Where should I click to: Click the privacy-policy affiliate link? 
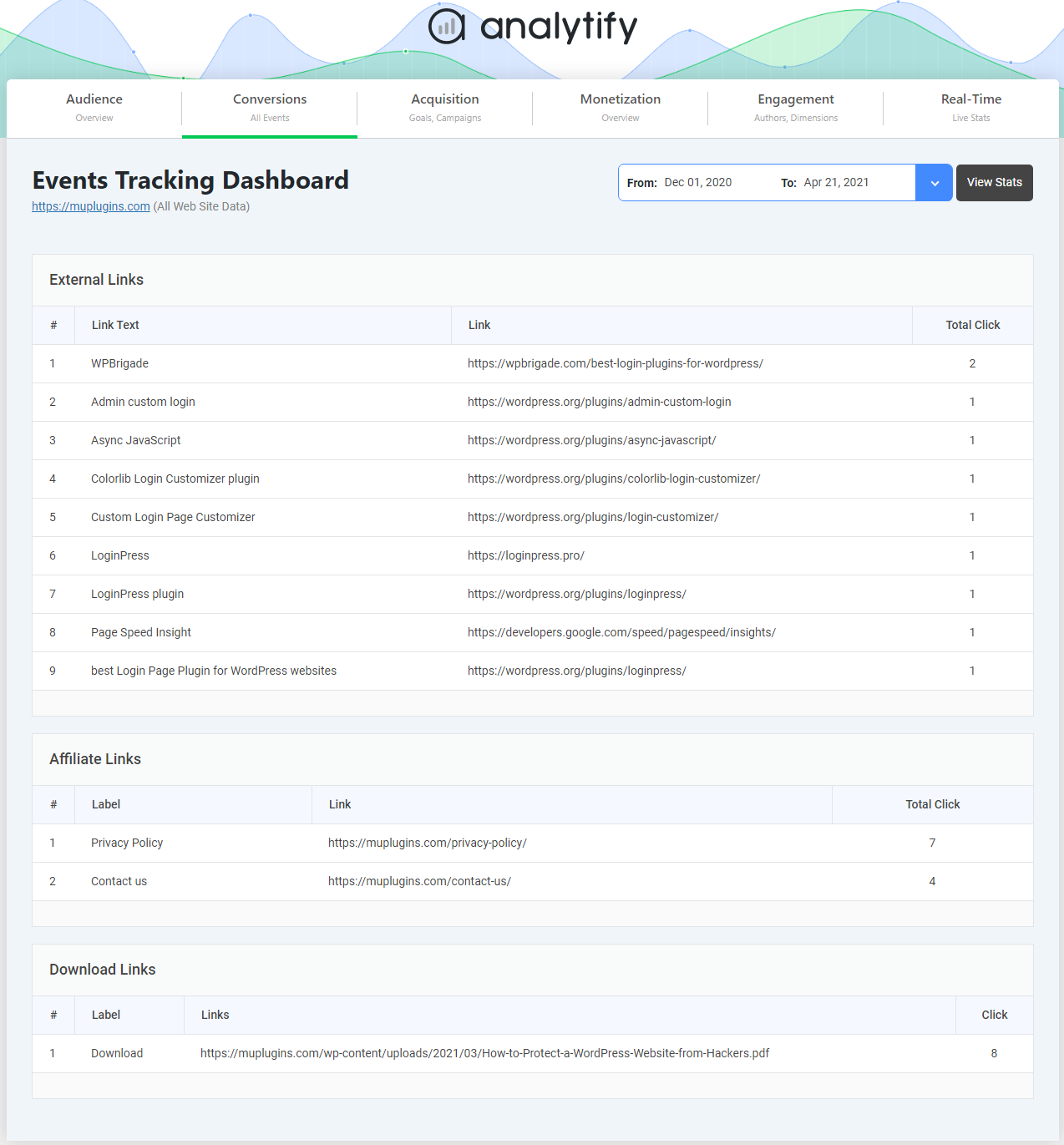(x=428, y=843)
